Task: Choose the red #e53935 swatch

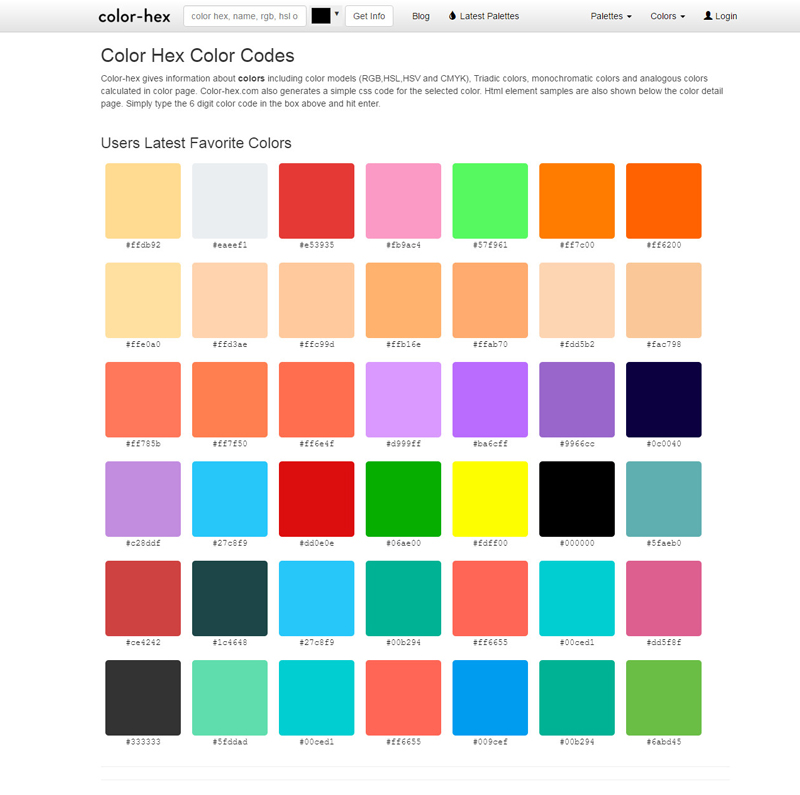Action: [x=316, y=200]
